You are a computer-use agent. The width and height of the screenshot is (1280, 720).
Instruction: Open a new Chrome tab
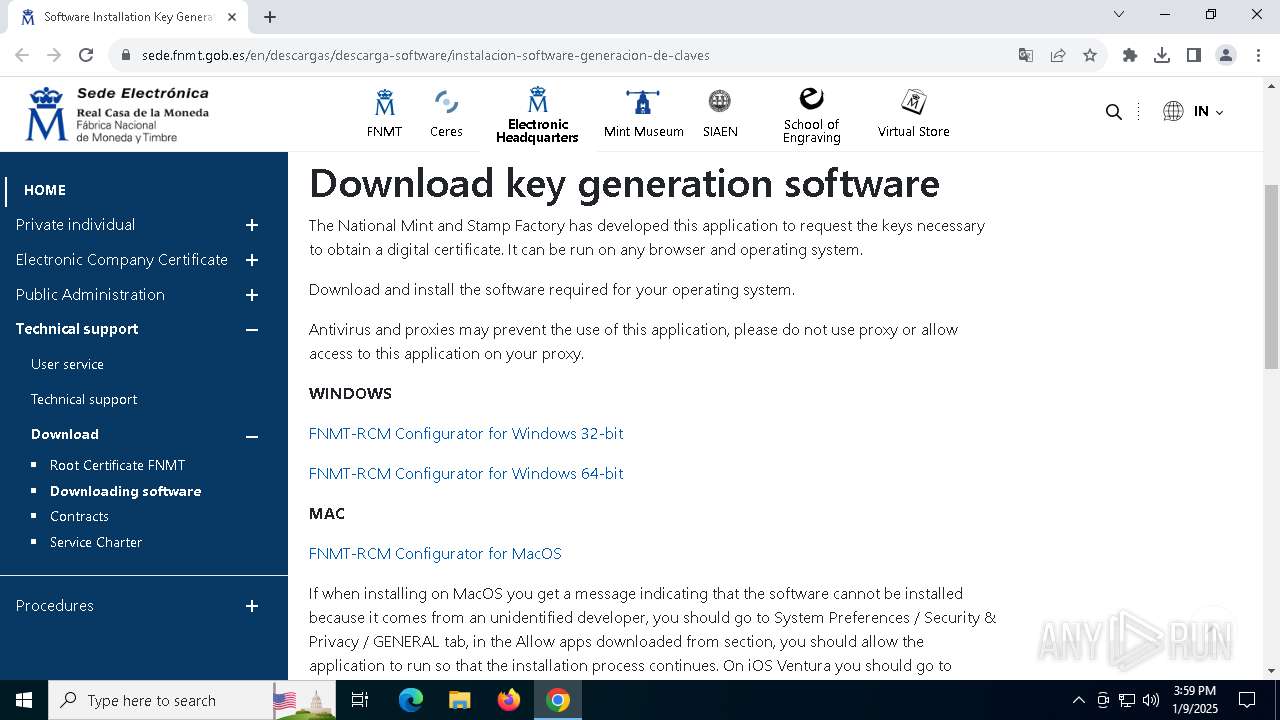(270, 17)
